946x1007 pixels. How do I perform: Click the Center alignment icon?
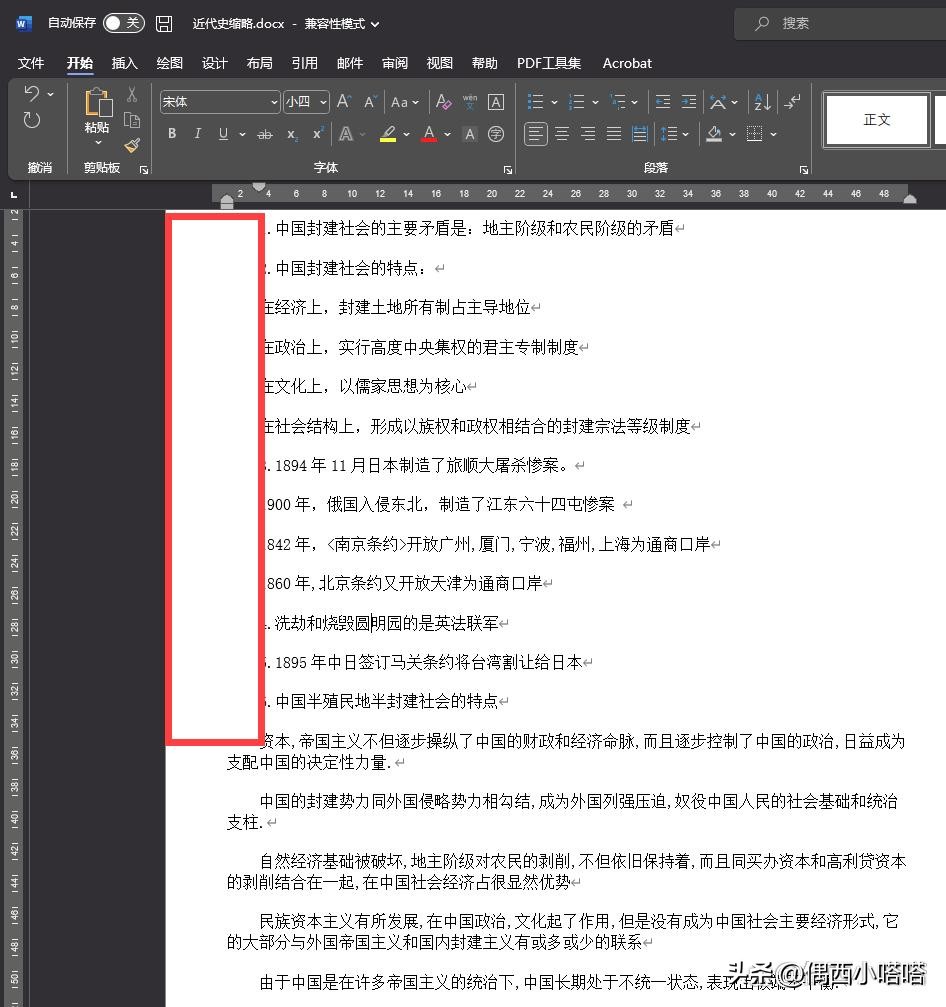[x=562, y=134]
